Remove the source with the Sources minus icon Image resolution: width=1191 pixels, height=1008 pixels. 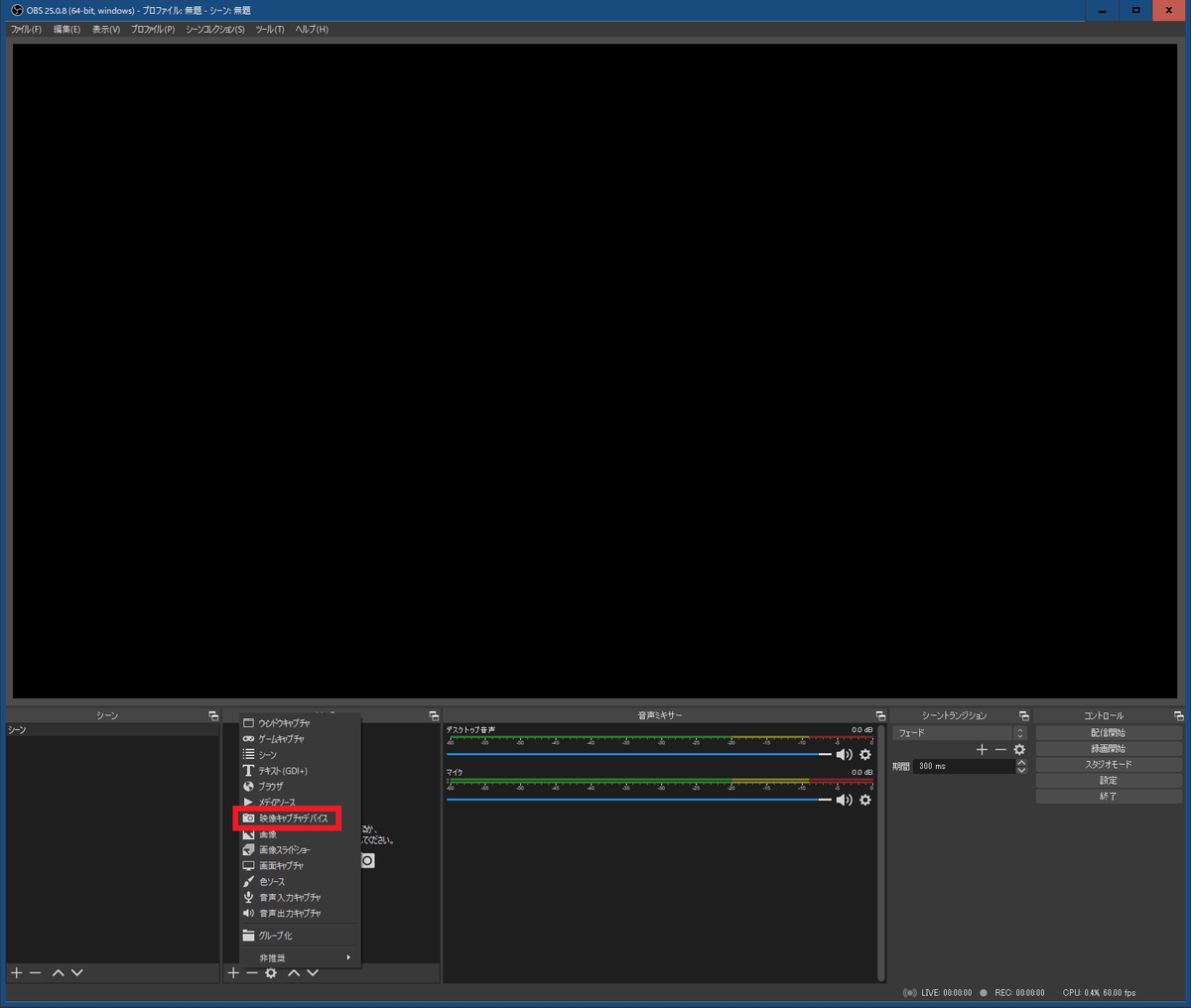click(252, 973)
